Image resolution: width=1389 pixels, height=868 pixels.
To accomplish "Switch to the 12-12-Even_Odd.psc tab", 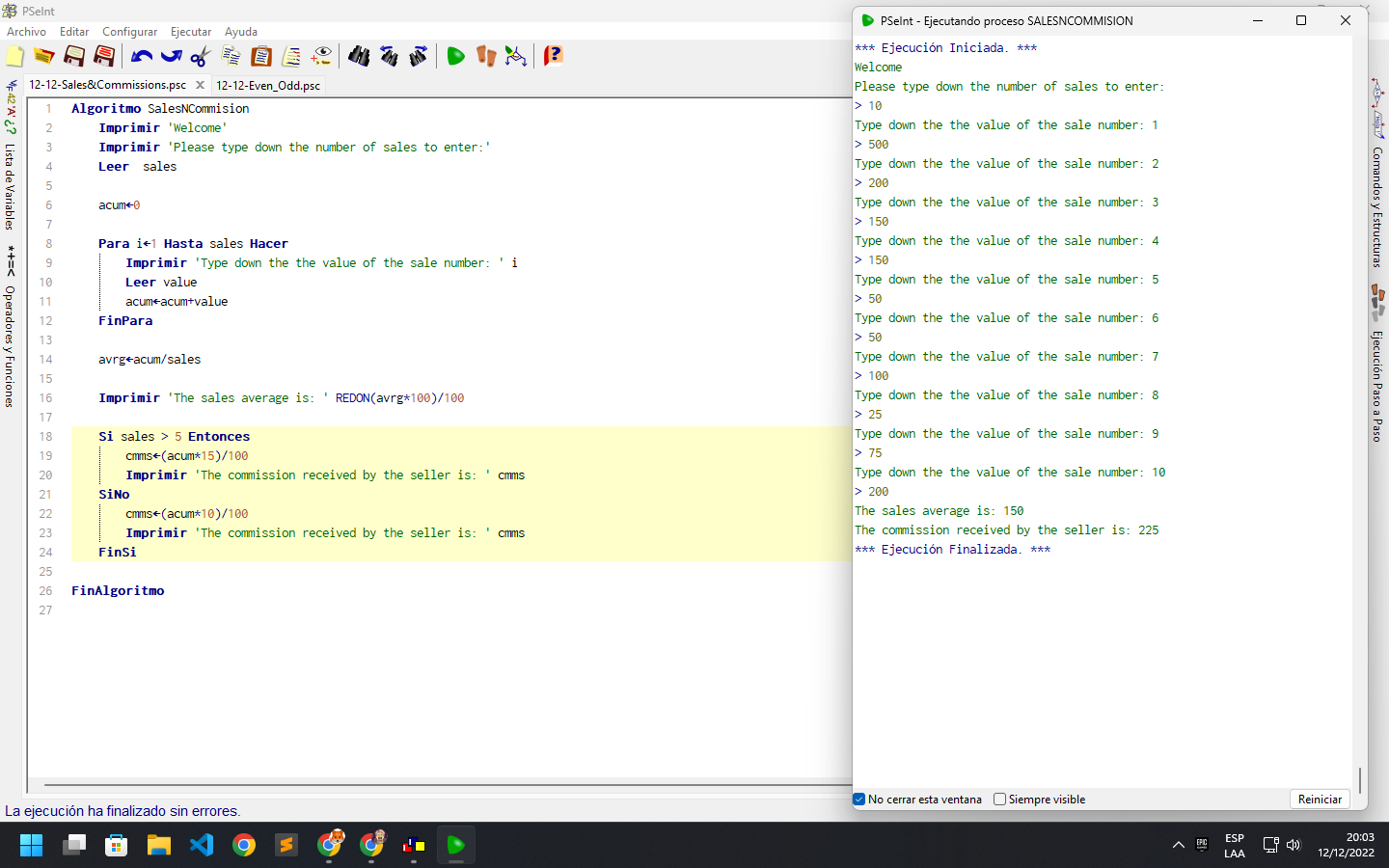I will [x=268, y=86].
